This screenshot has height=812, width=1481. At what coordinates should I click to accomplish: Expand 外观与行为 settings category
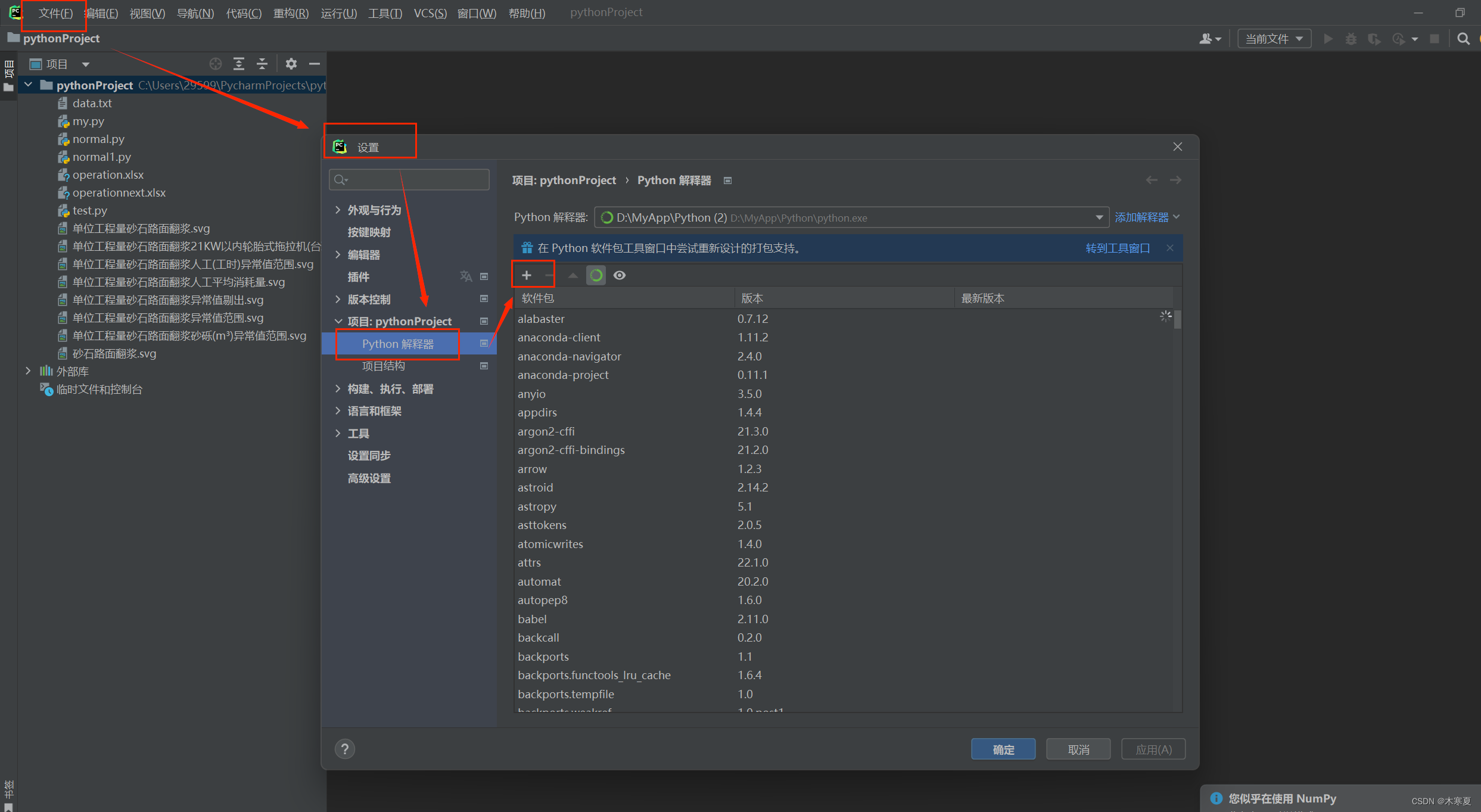(x=338, y=210)
